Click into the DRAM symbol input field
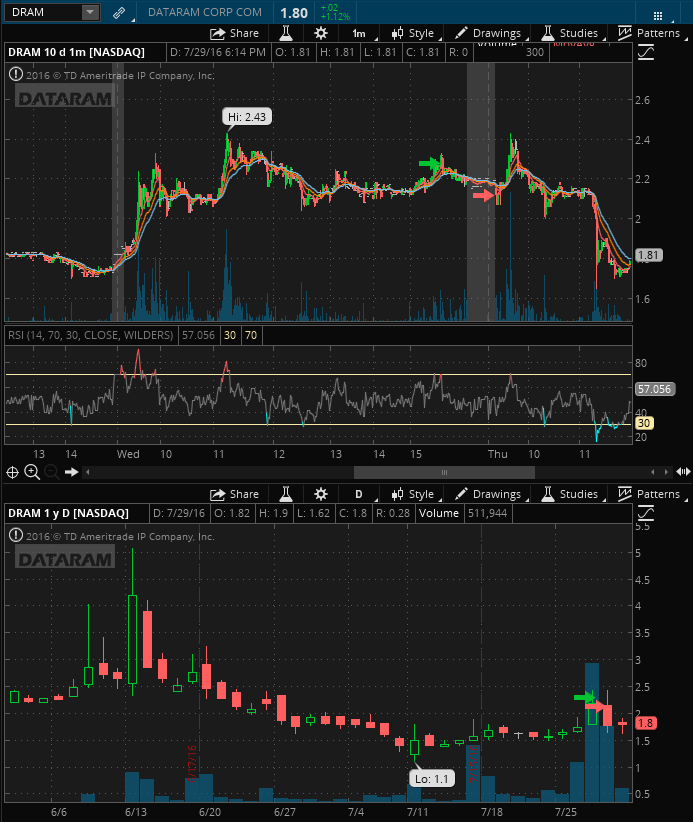Screen dimensions: 693x822 click(x=43, y=12)
